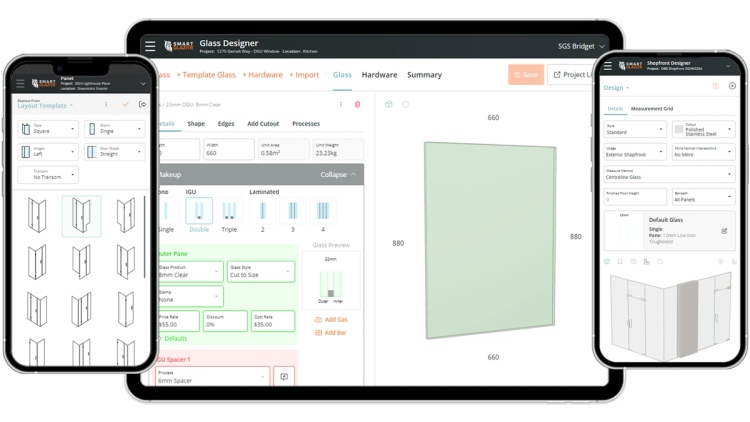Click Add Bar link
This screenshot has height=422, width=750.
[x=331, y=333]
